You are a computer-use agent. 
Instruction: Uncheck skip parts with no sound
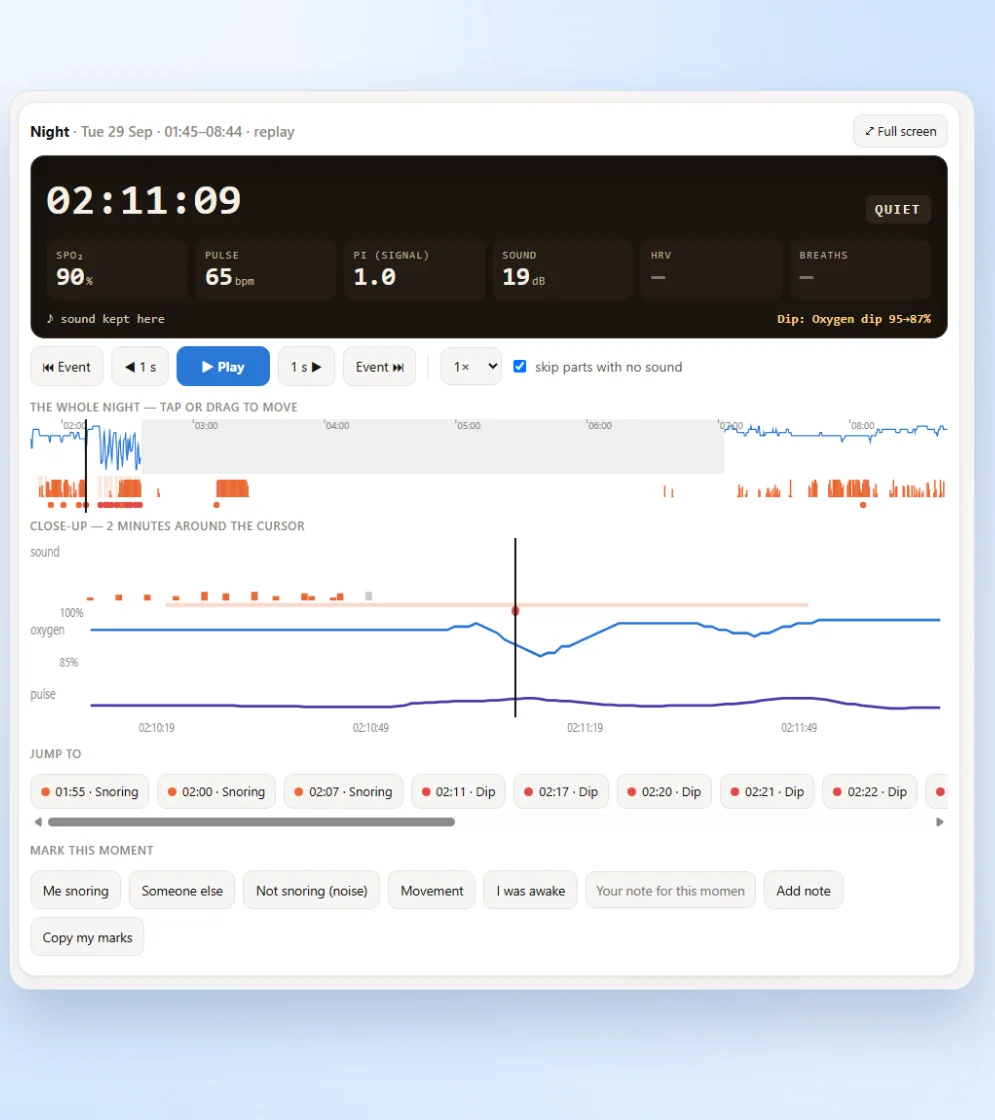[520, 366]
